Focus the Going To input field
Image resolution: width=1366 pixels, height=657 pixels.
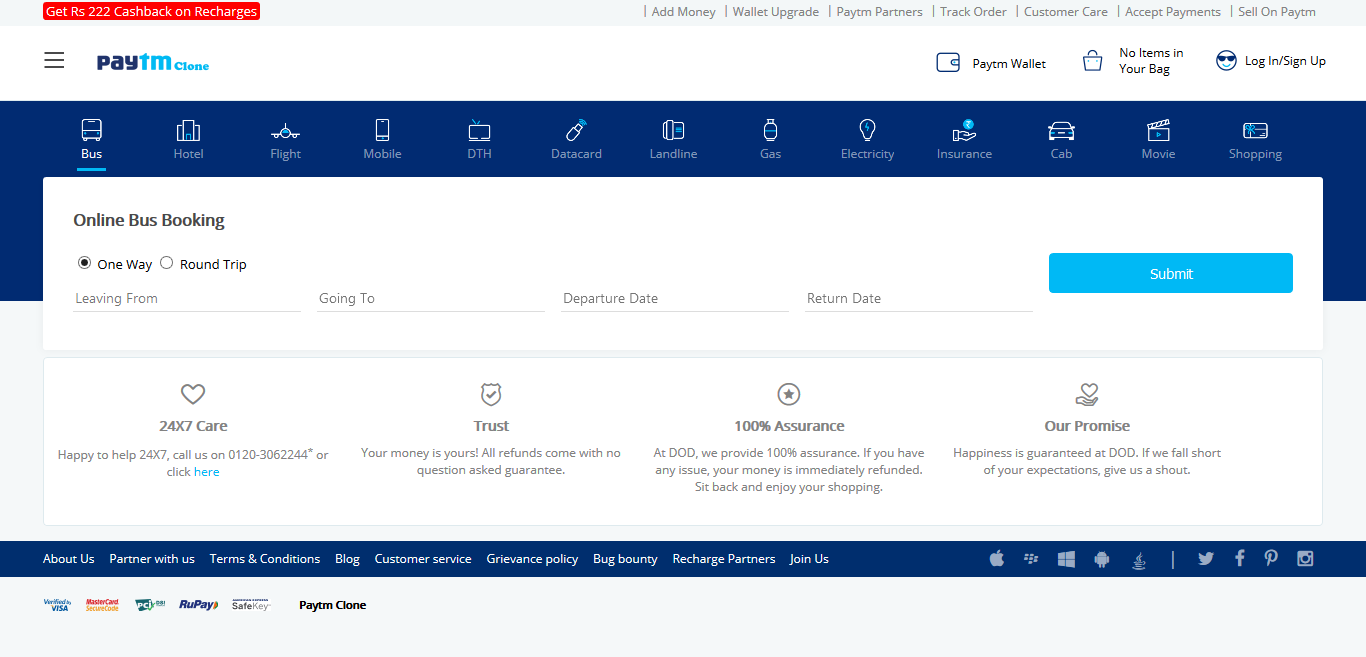pyautogui.click(x=431, y=298)
